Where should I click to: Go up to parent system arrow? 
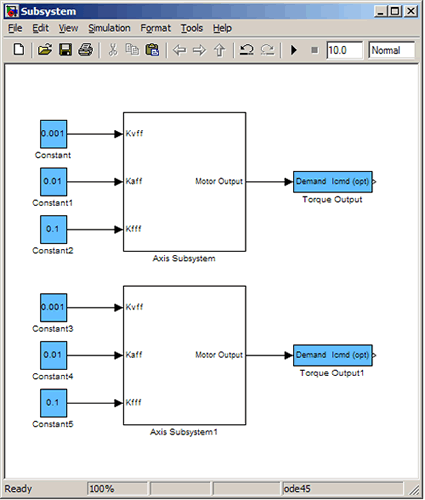[219, 50]
